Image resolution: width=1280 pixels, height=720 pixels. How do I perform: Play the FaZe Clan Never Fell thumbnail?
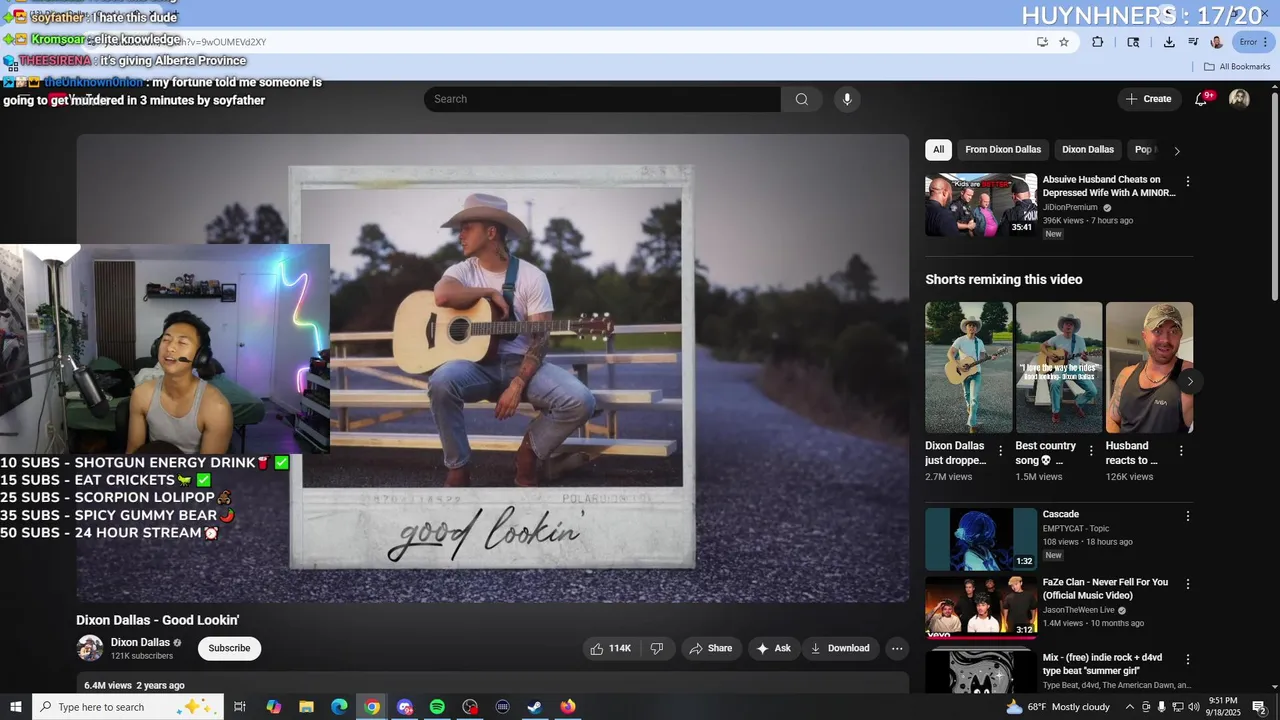tap(981, 607)
